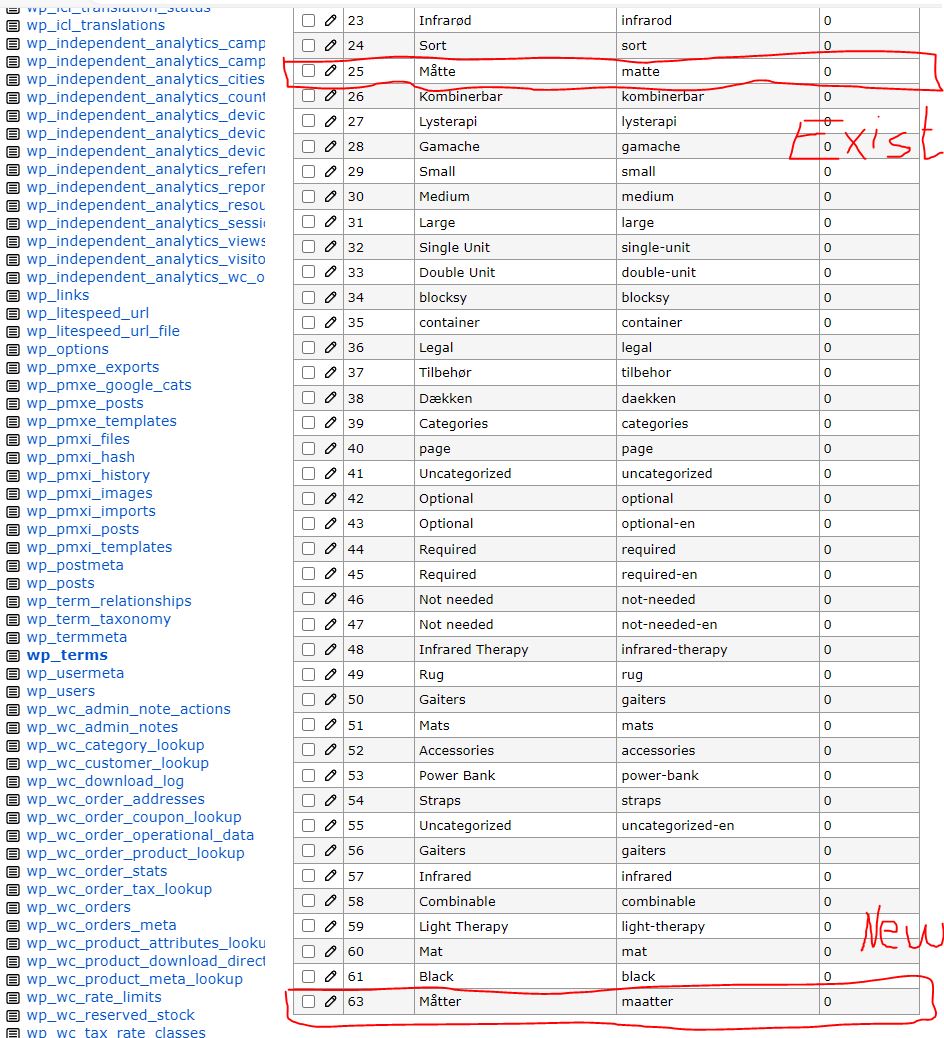Select checkbox on row 40 page
The image size is (944, 1038).
(308, 448)
